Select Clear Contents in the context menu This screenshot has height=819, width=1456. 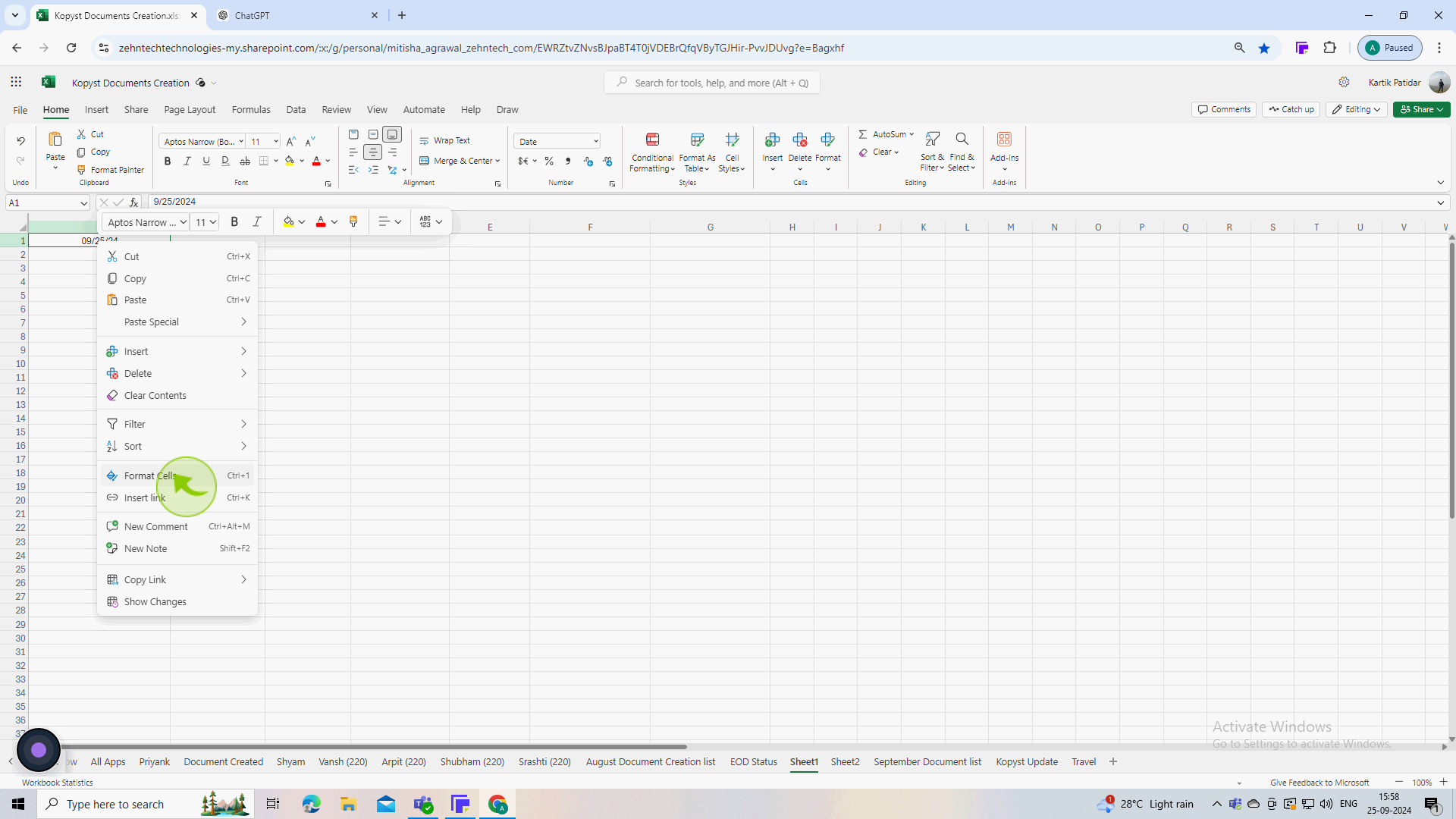tap(177, 395)
